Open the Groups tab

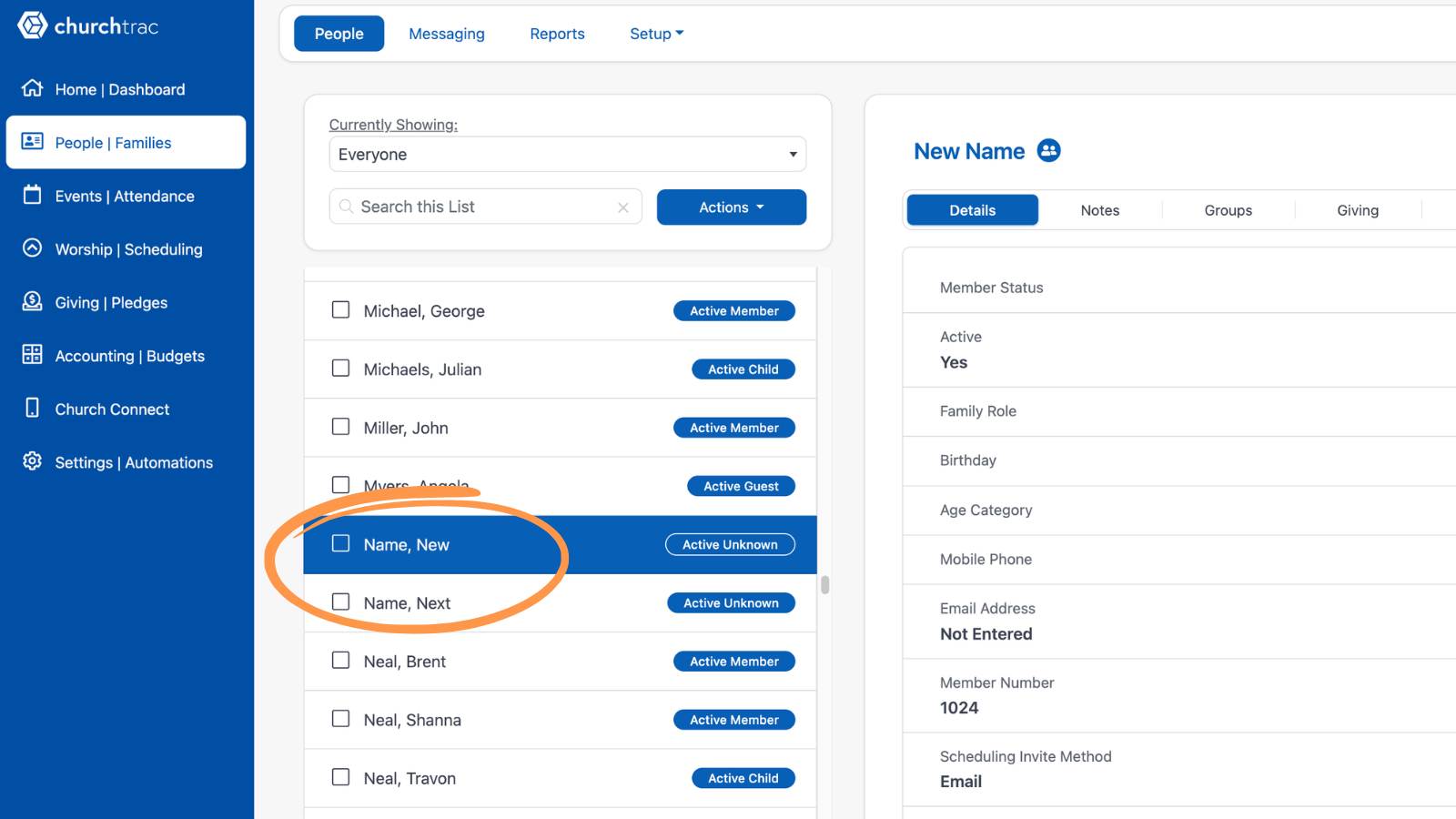click(1228, 210)
